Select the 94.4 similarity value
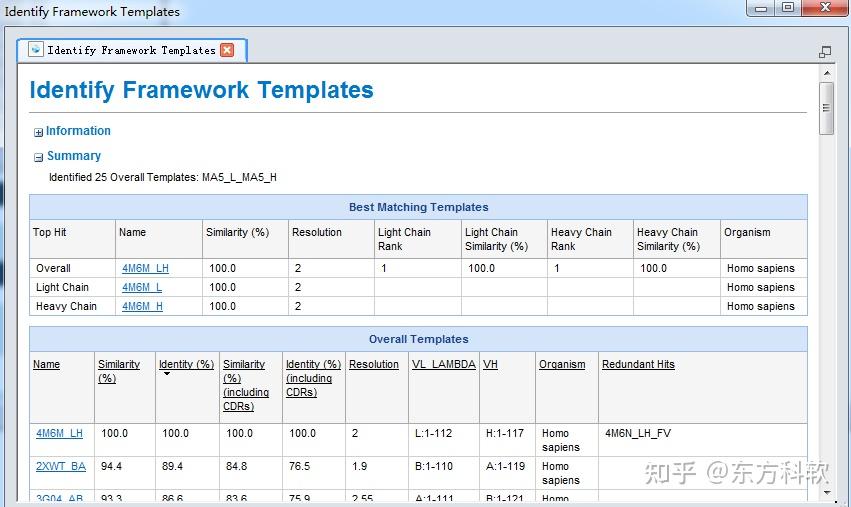Viewport: 851px width, 507px height. click(111, 466)
